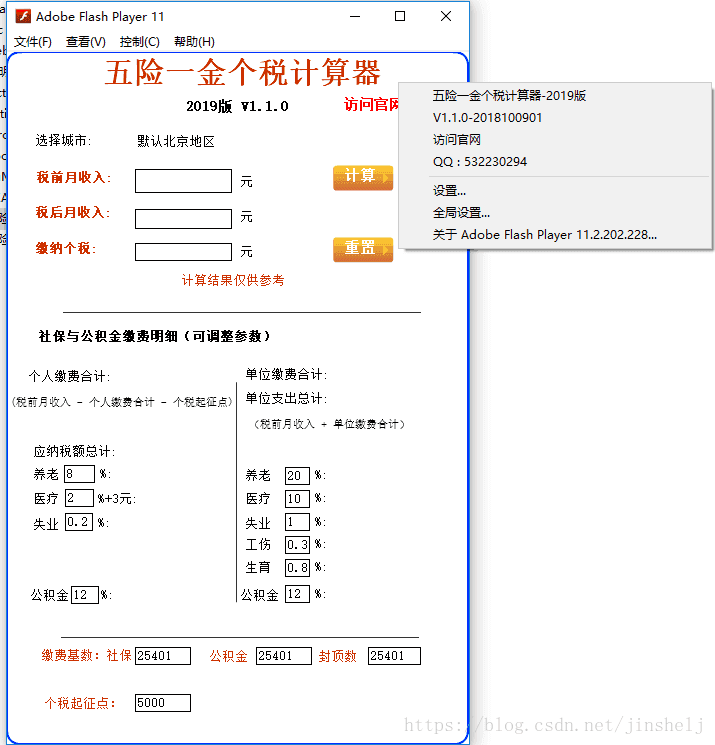Click the 个人缴费合计 label
The image size is (715, 745).
[x=69, y=376]
